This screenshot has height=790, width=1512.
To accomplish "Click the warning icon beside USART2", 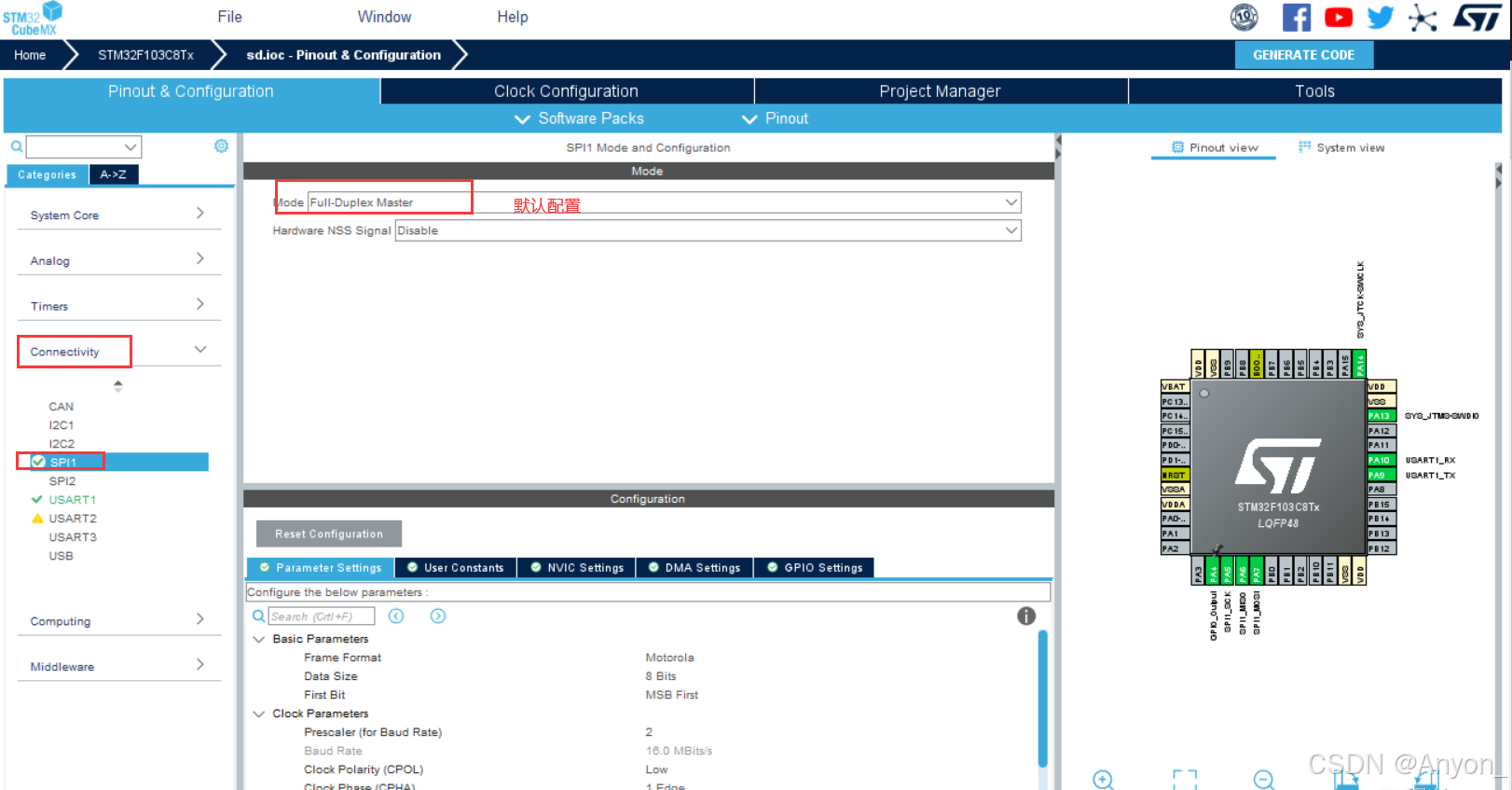I will (37, 519).
